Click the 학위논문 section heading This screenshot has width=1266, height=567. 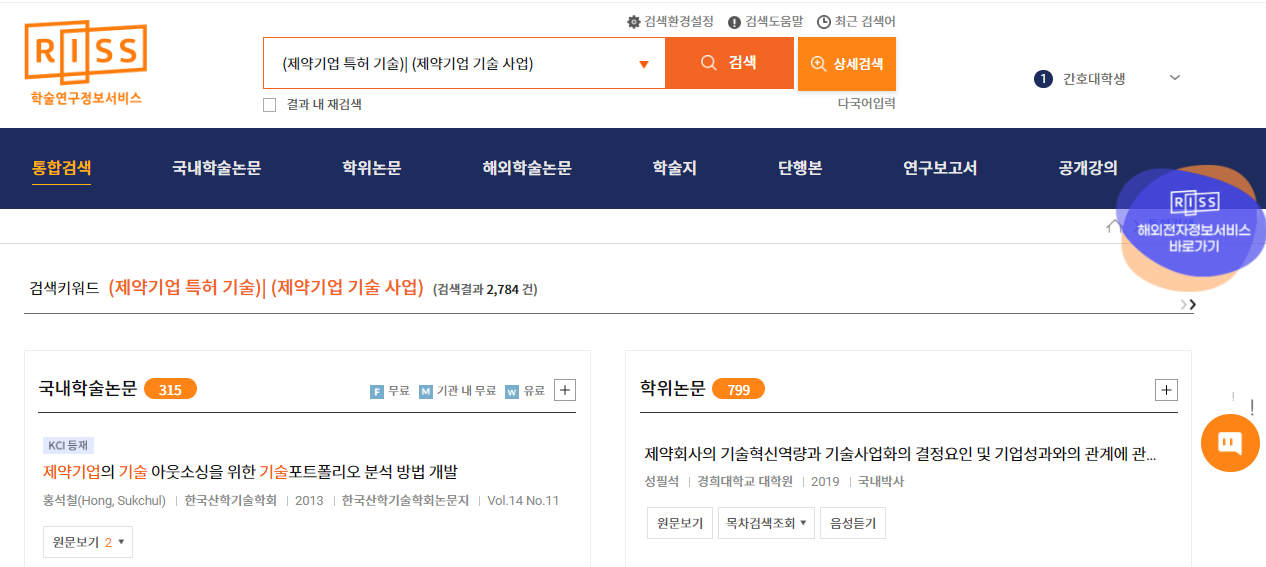click(x=672, y=389)
